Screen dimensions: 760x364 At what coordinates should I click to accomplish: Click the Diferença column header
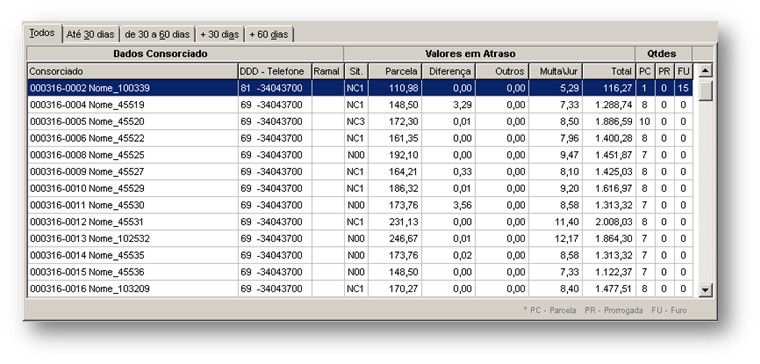449,71
